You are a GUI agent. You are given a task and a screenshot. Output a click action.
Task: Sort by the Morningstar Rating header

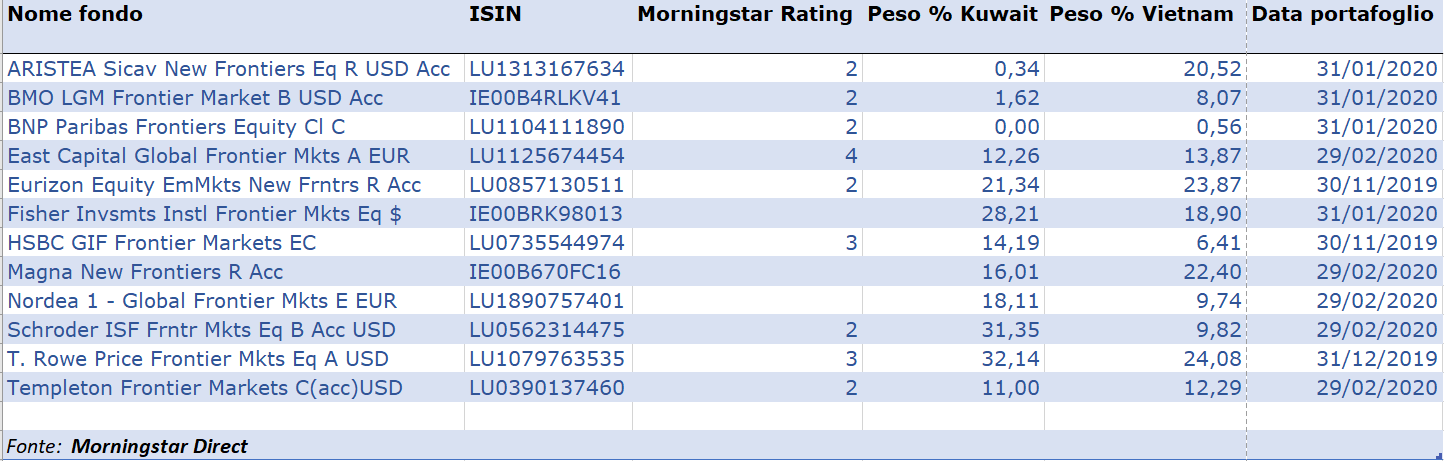pos(745,14)
